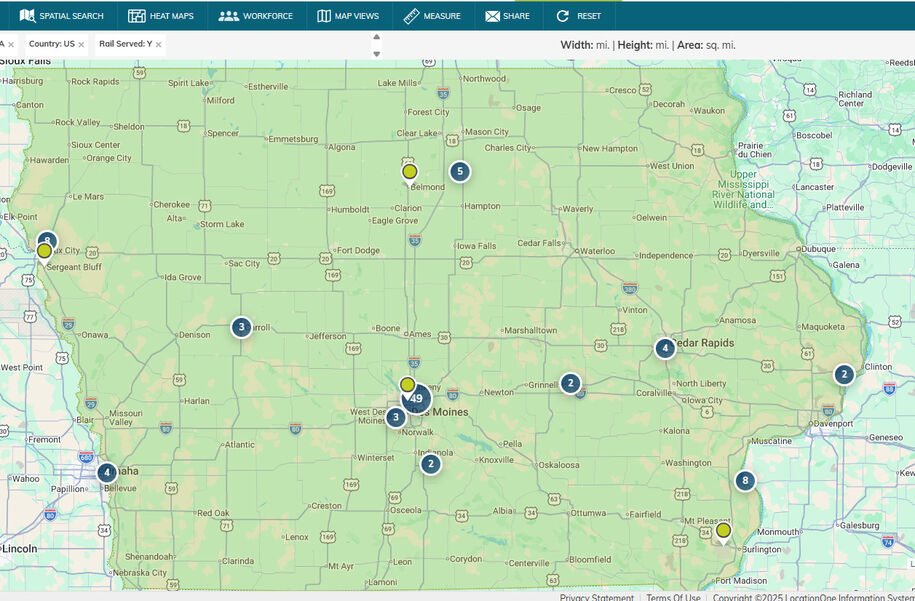Select the yellow pin near Burlington
The height and width of the screenshot is (601, 915).
point(723,533)
